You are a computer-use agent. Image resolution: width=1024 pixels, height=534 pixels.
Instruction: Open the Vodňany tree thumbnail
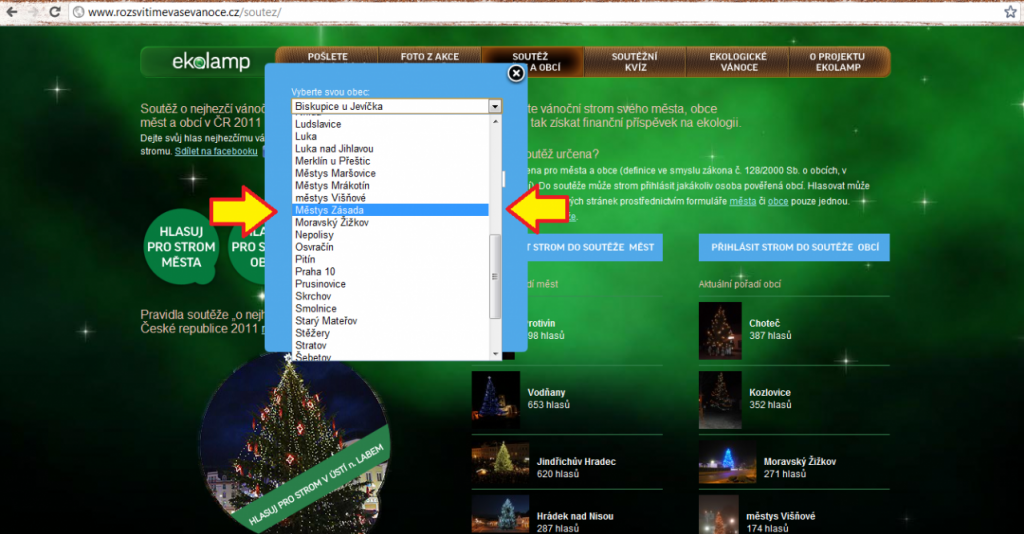click(496, 394)
